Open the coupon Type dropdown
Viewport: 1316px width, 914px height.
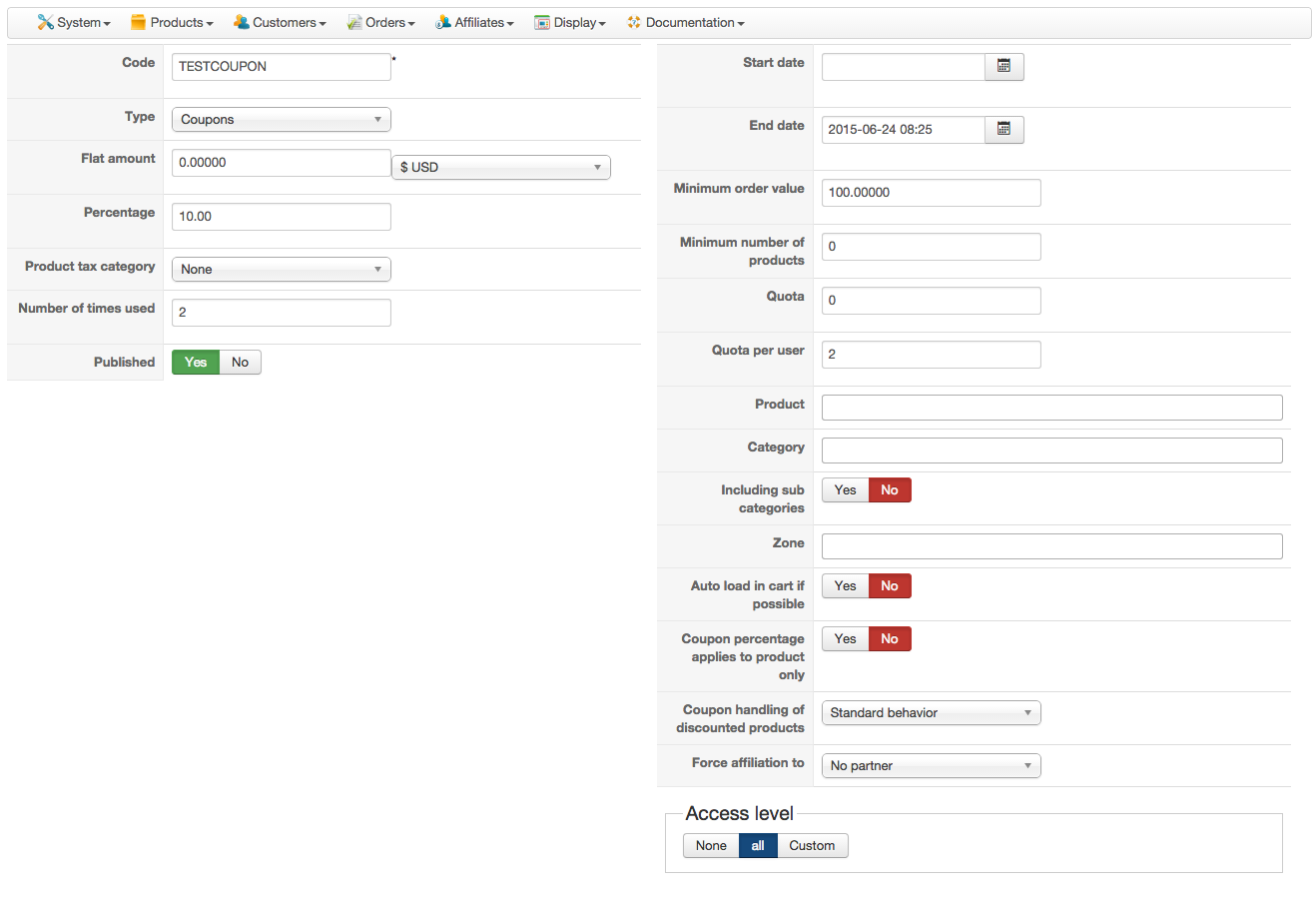click(281, 119)
